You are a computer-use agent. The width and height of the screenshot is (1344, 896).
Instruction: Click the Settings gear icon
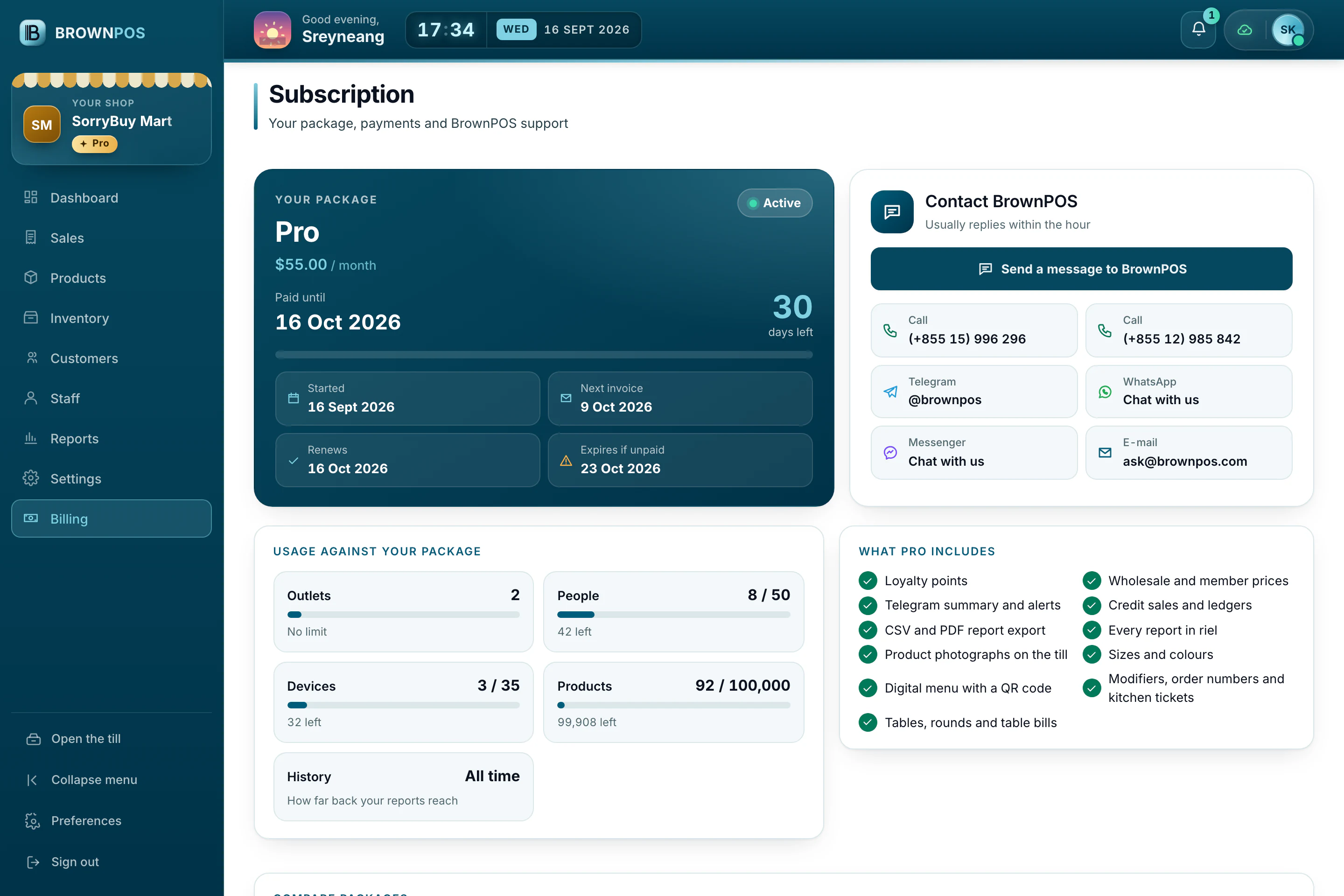[x=31, y=478]
